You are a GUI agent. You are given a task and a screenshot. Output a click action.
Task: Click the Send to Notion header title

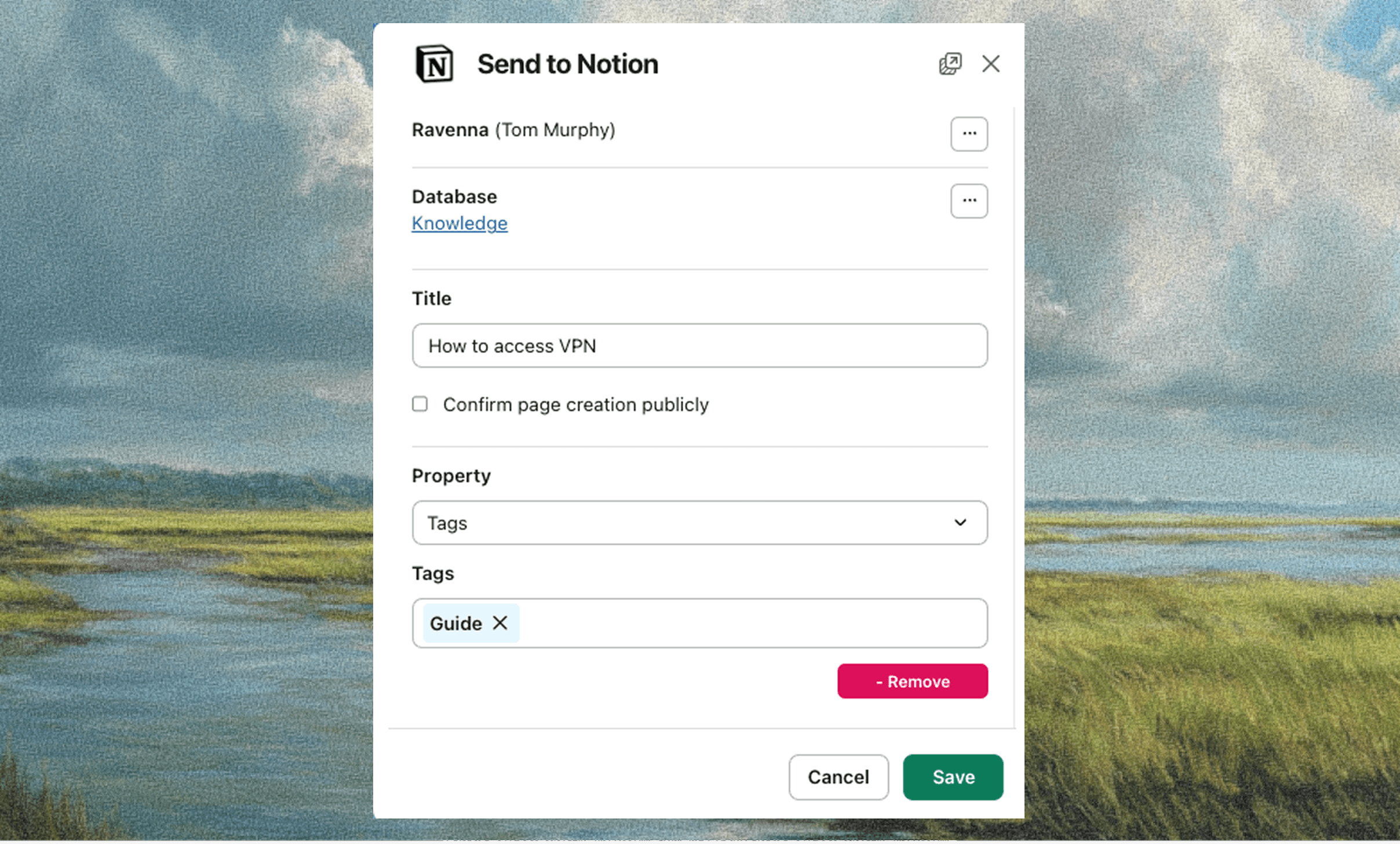tap(567, 64)
